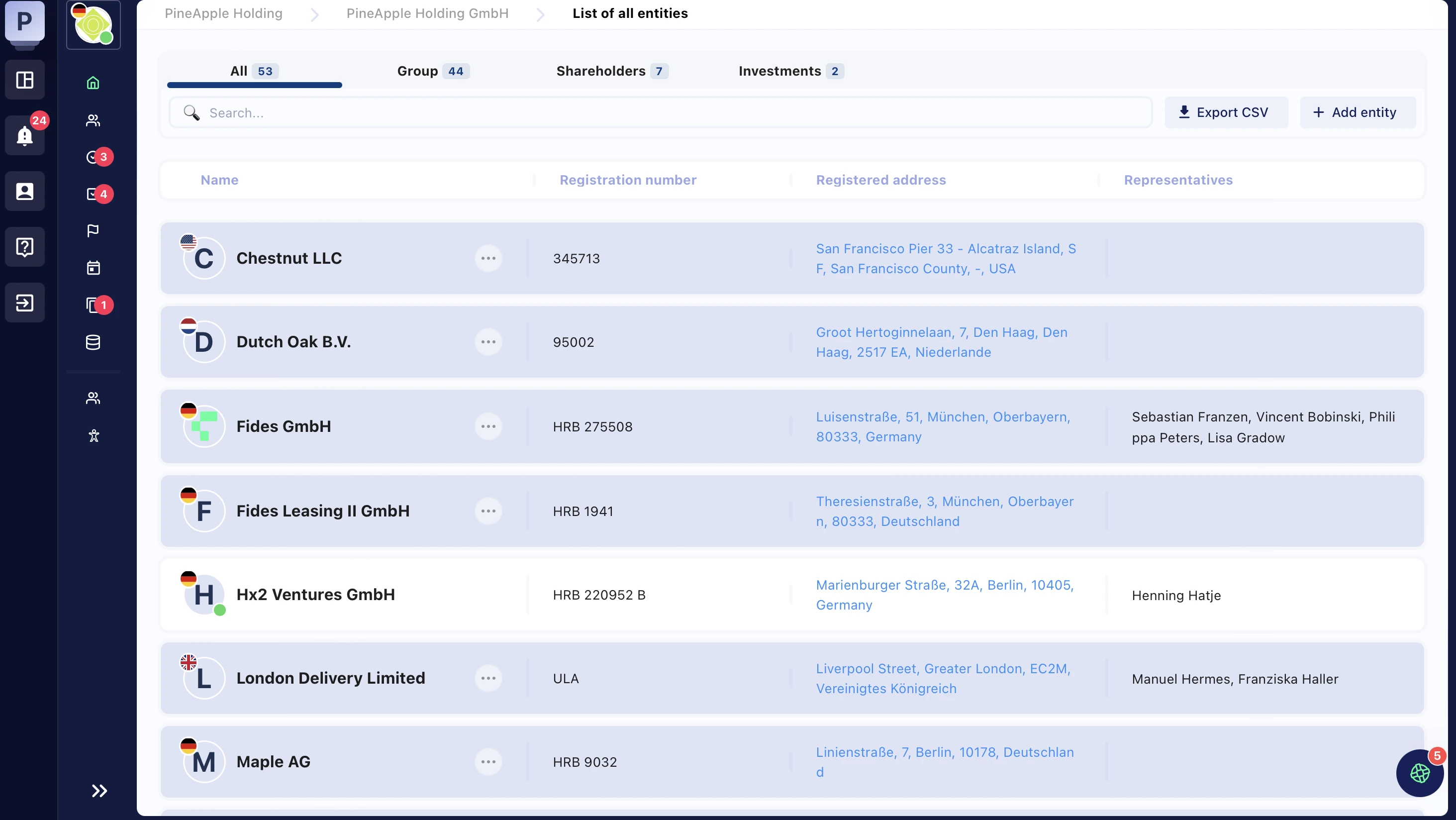Open more options for Dutch Oak B.V.
This screenshot has height=820, width=1456.
[x=488, y=342]
